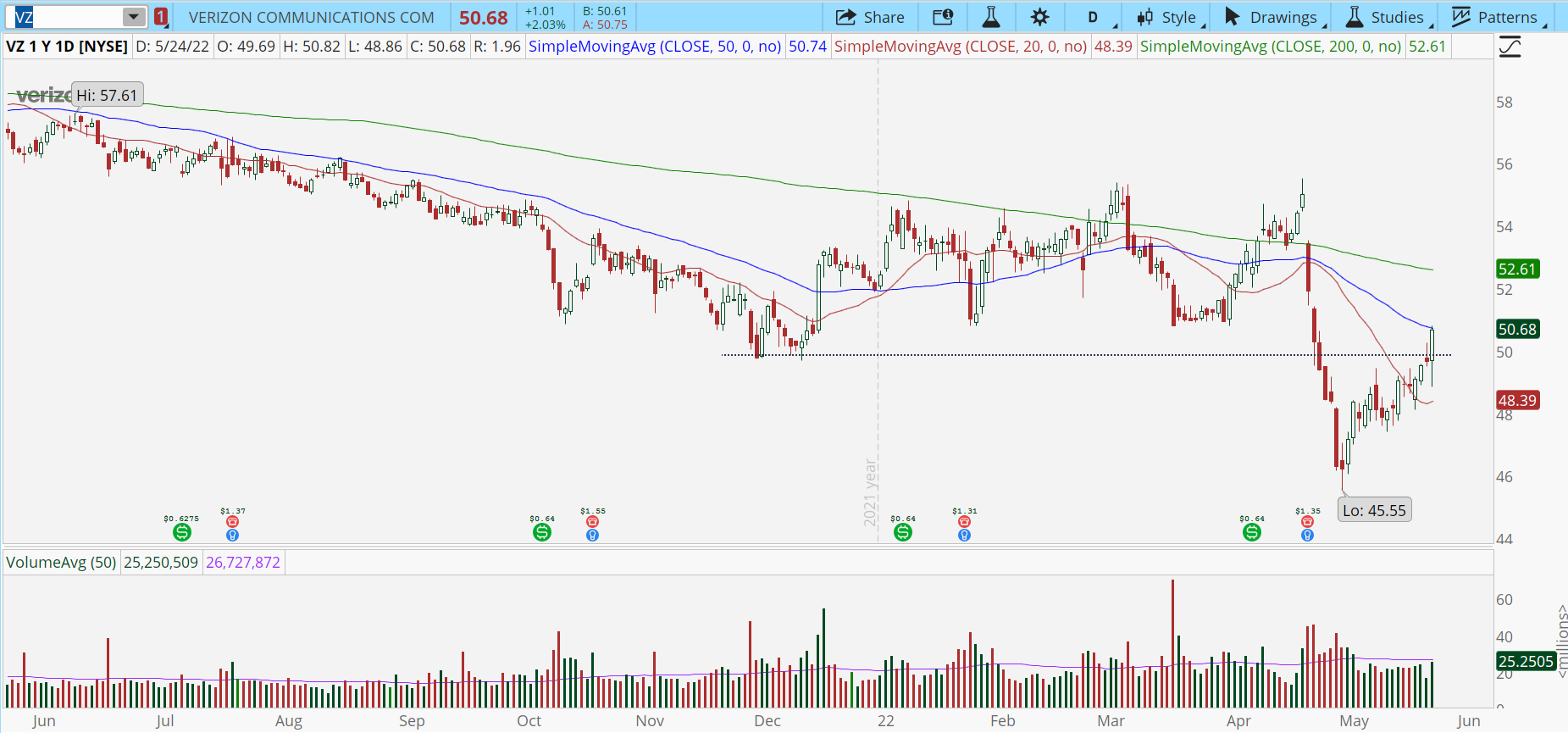
Task: Click the flask icon left of gear
Action: click(990, 17)
